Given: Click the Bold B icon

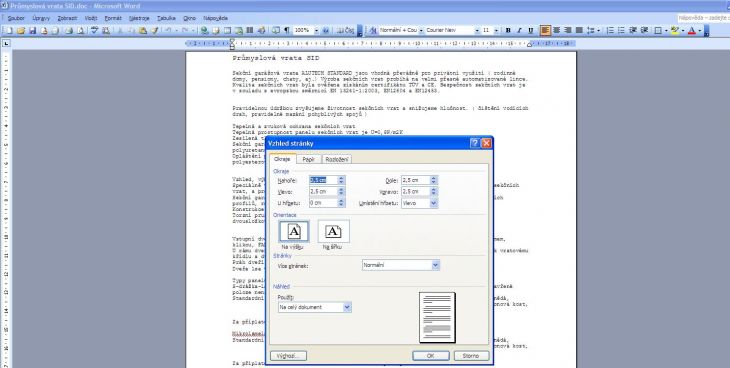Looking at the screenshot, I should [508, 31].
